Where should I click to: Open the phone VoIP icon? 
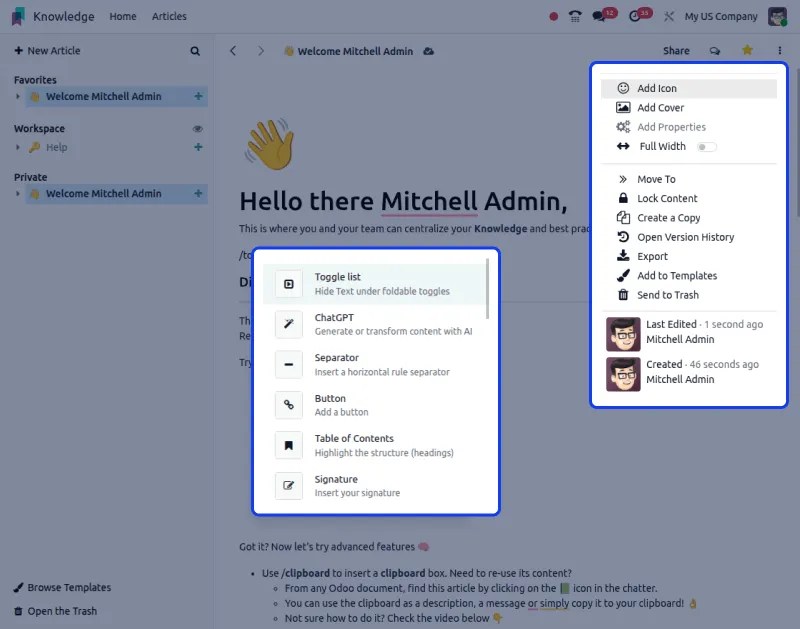575,16
